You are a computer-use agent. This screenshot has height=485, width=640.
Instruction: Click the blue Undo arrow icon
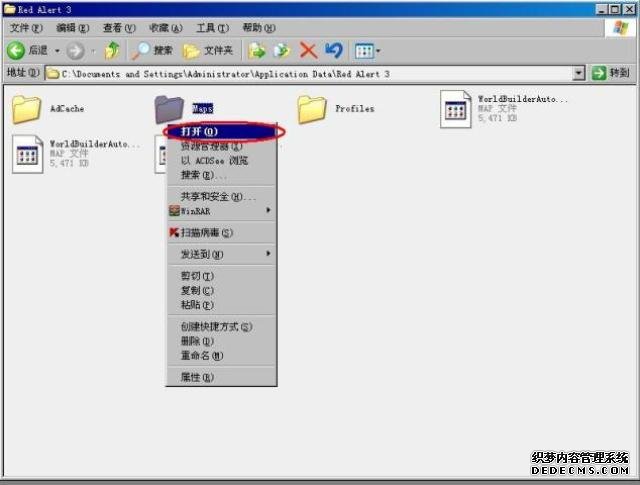(334, 51)
